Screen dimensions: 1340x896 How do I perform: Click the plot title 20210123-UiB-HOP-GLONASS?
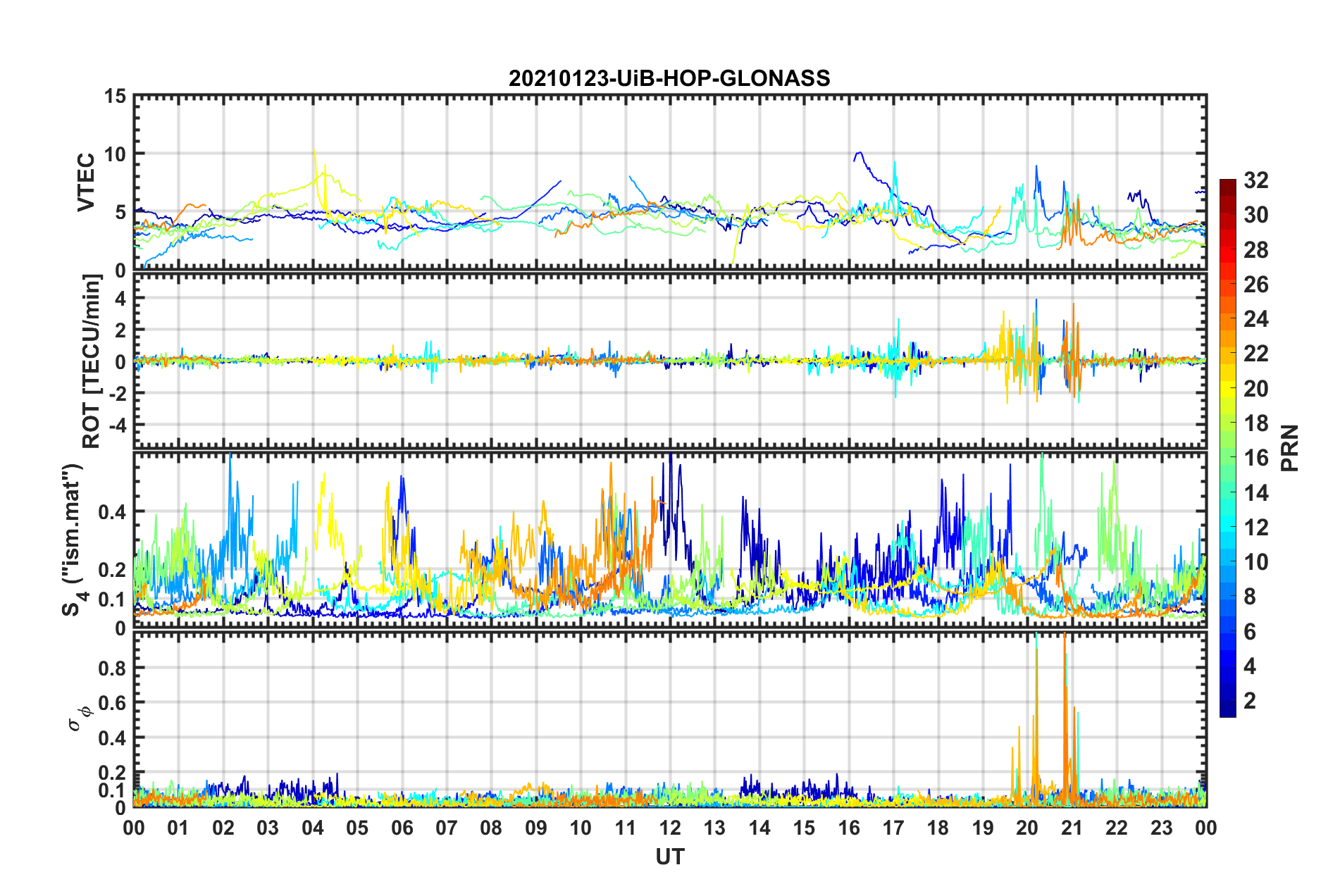coord(669,78)
